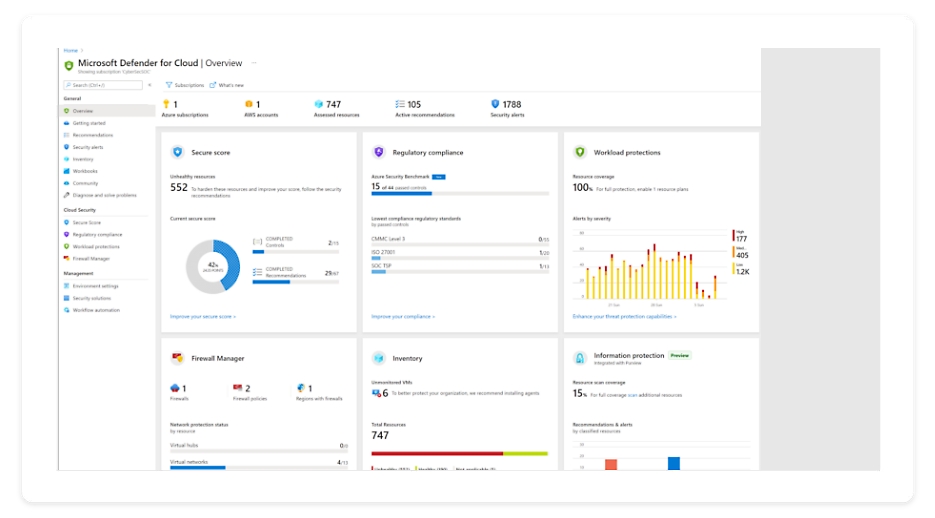Click the Security alerts shield icon in summary

495,104
